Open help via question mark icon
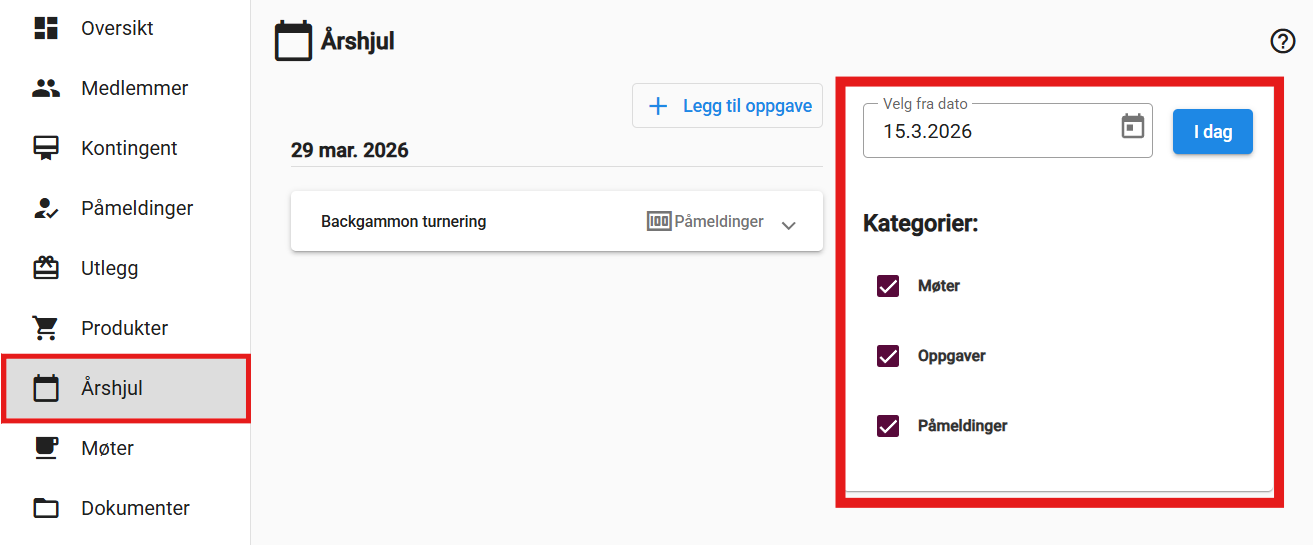 pyautogui.click(x=1282, y=41)
